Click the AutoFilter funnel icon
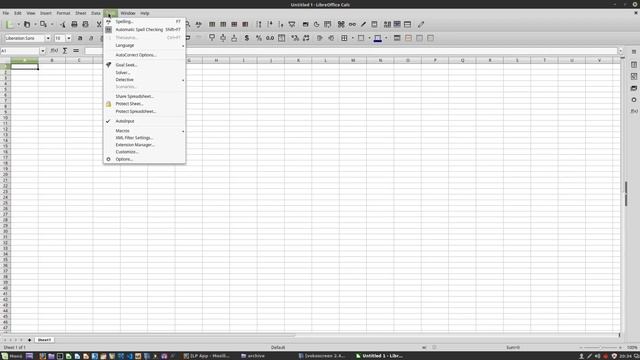The image size is (640, 360). [x=292, y=24]
